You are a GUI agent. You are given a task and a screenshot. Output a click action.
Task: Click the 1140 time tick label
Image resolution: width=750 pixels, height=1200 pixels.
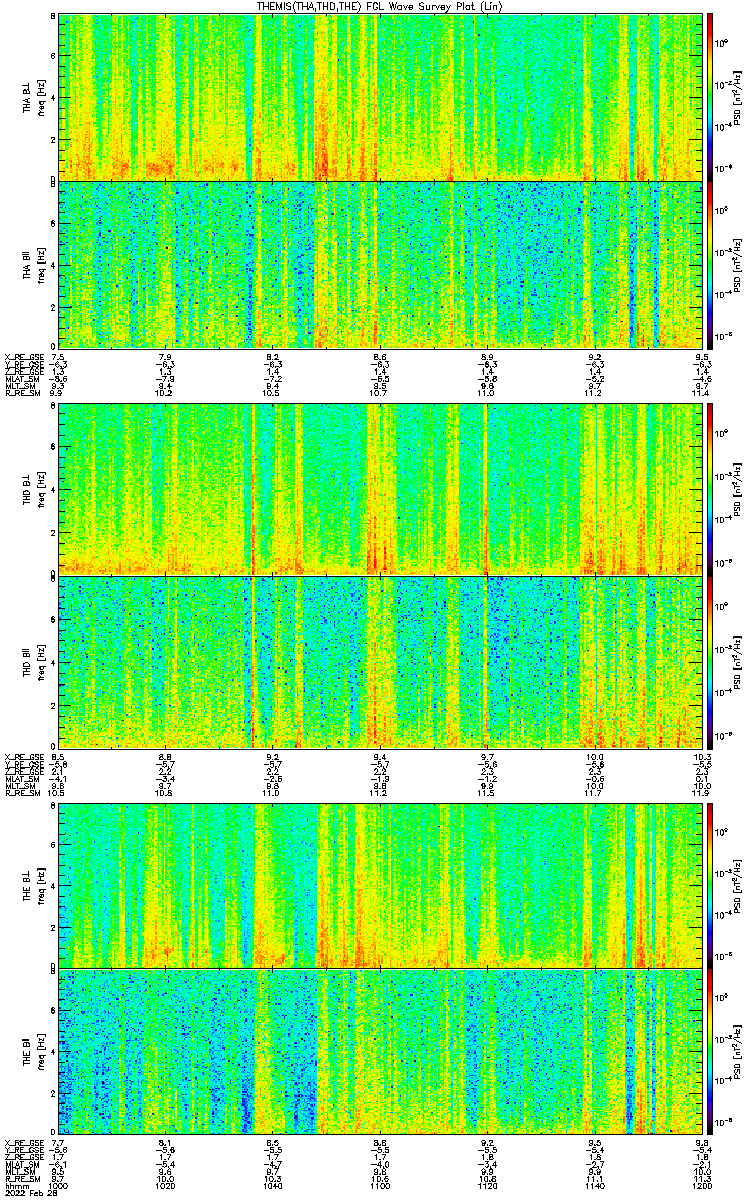[x=594, y=1186]
